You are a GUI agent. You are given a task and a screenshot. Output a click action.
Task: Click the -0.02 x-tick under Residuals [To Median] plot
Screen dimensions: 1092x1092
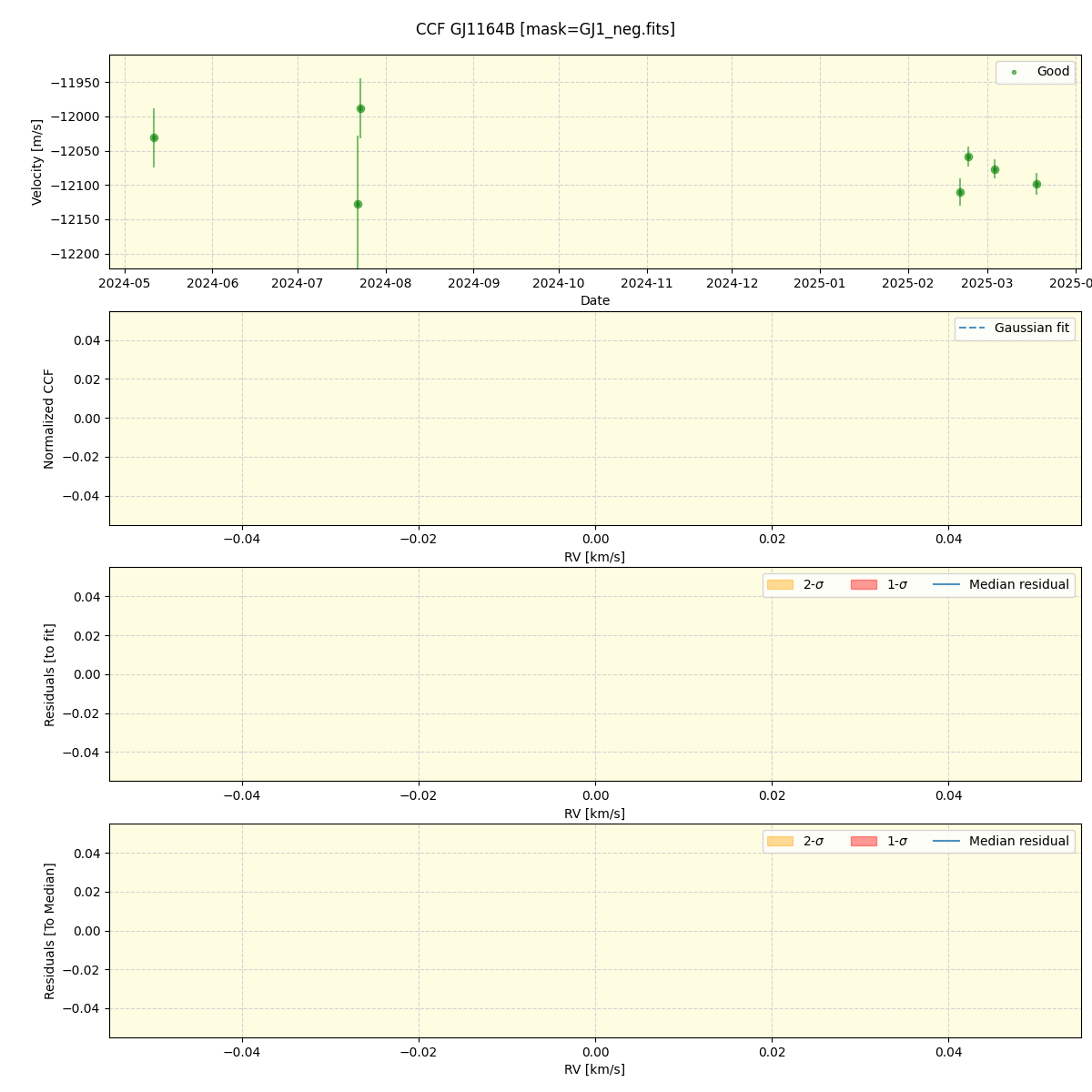(419, 1053)
